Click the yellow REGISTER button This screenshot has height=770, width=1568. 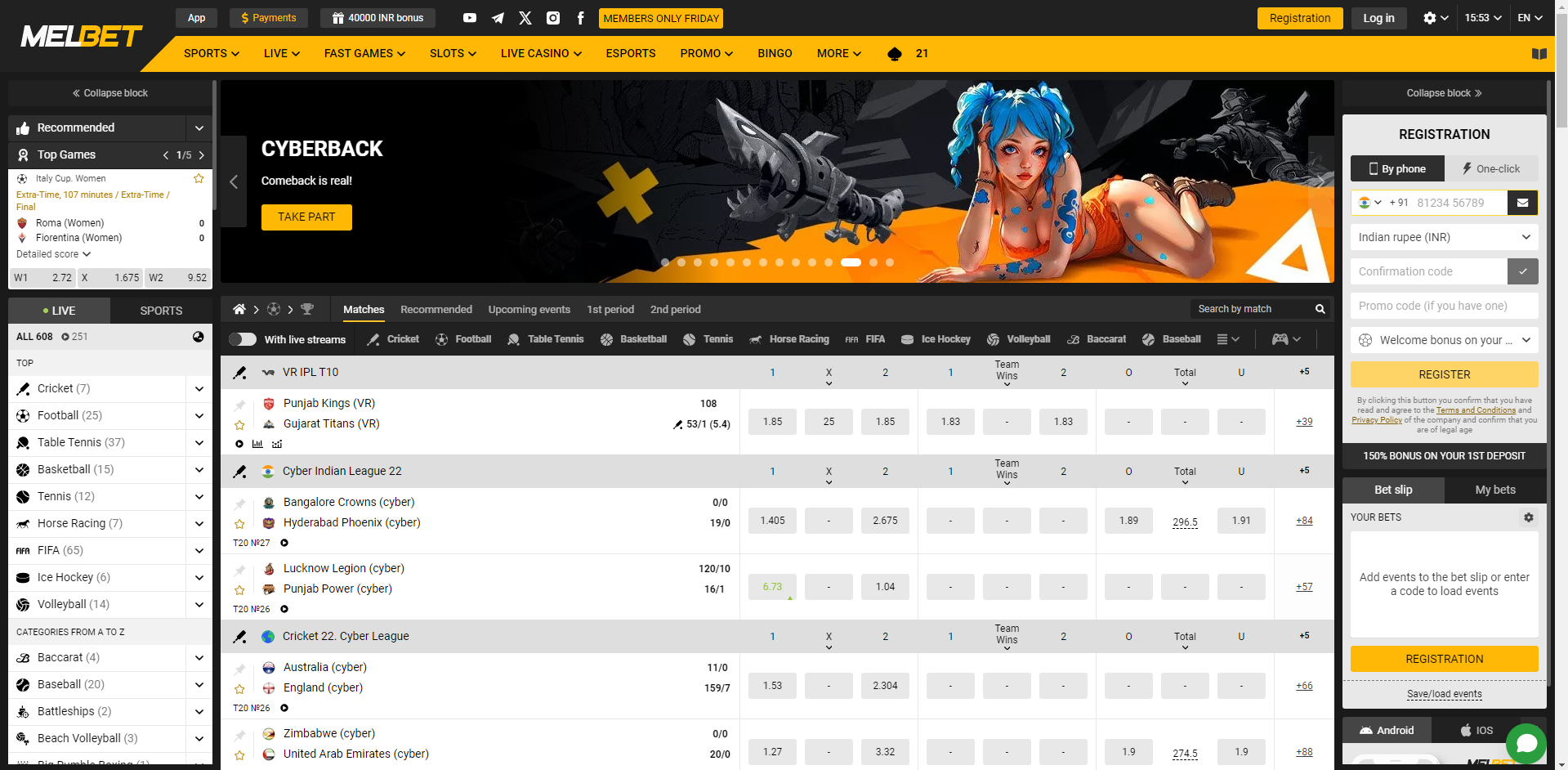[x=1444, y=374]
